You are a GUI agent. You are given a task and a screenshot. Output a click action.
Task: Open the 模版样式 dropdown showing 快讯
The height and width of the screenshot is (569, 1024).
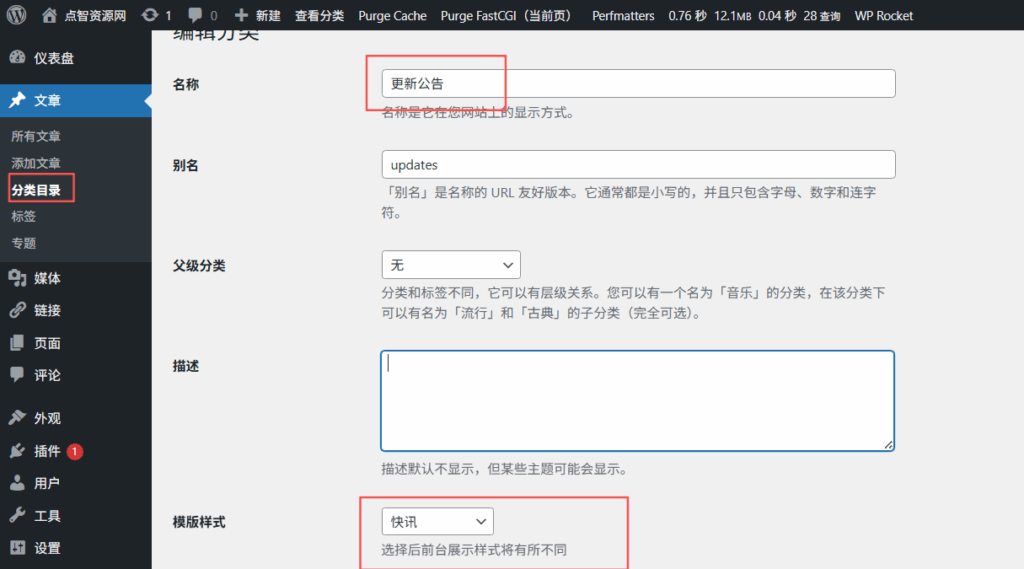click(437, 521)
